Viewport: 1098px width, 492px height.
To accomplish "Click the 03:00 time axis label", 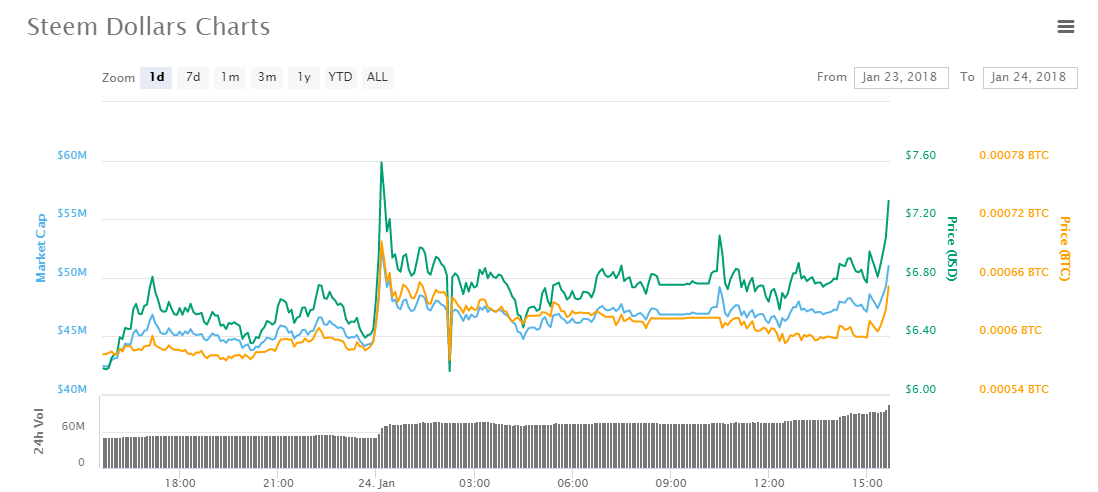I will [x=474, y=483].
